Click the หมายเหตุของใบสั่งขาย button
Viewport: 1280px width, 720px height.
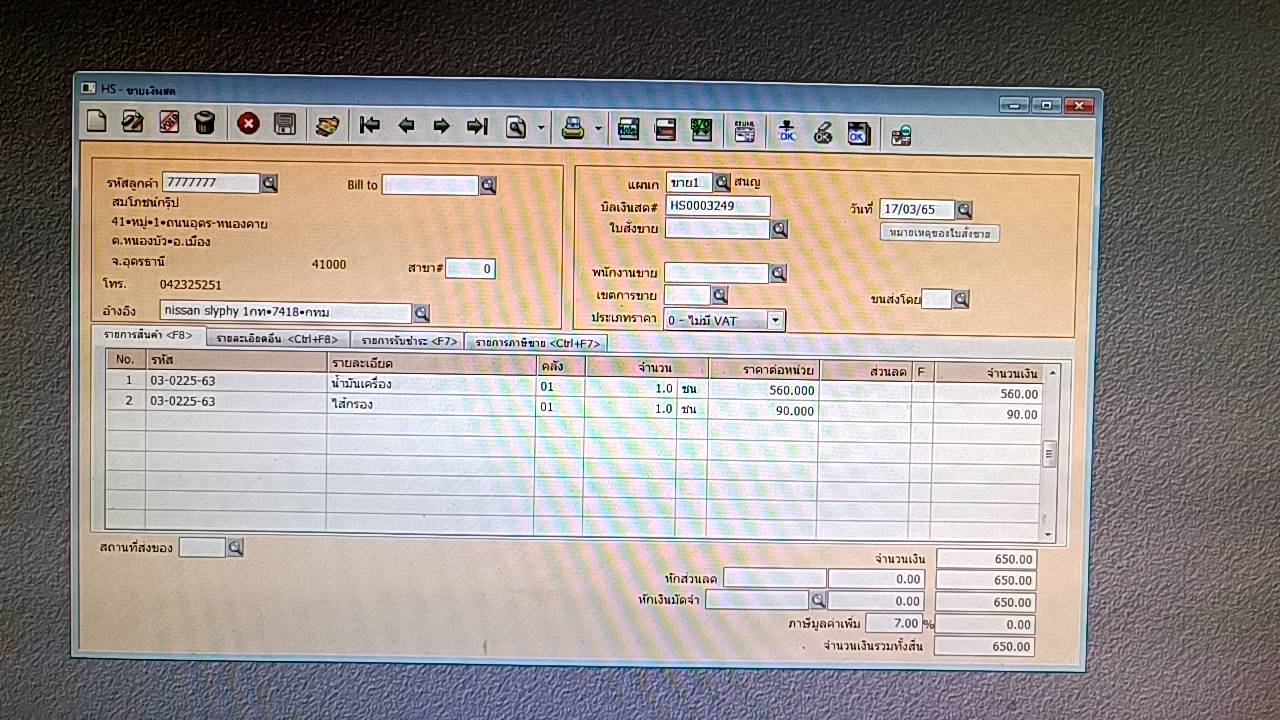click(940, 233)
